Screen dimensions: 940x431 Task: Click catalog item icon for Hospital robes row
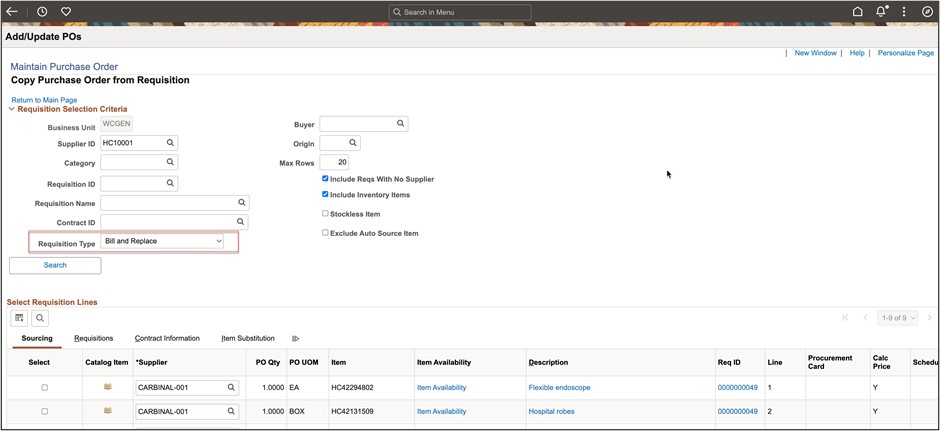[x=107, y=411]
